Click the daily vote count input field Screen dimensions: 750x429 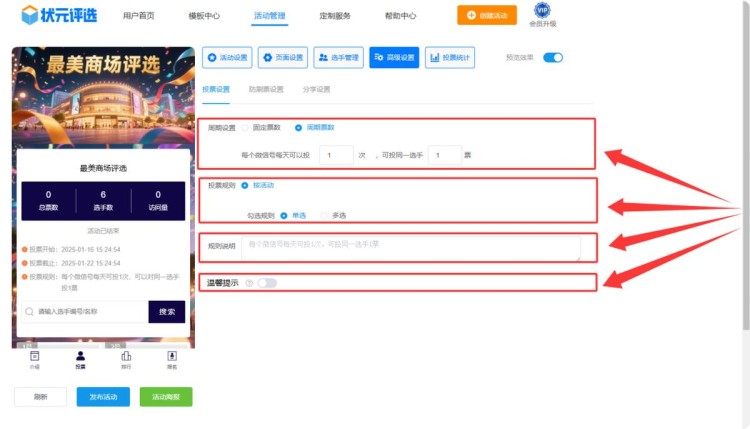click(335, 155)
